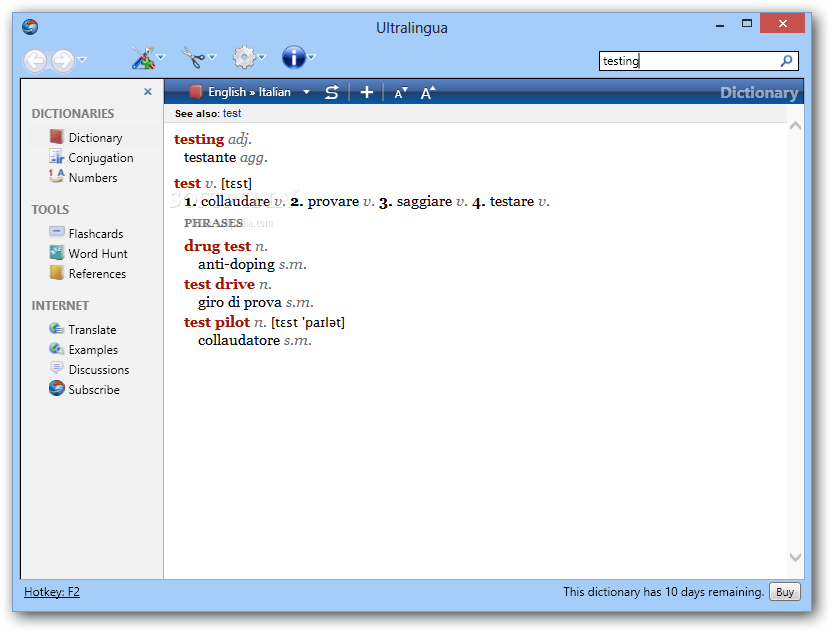Click the Conjugation sidebar icon

pyautogui.click(x=56, y=156)
